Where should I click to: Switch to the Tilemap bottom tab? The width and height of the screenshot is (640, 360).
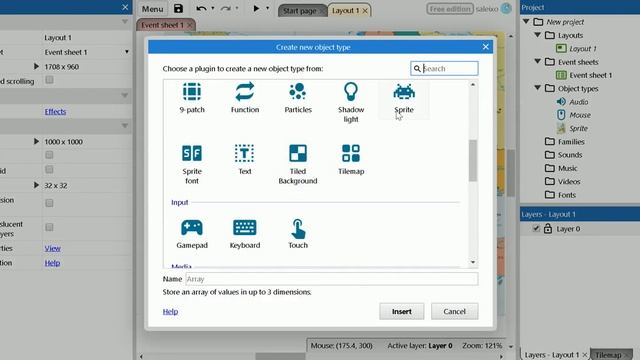point(608,355)
